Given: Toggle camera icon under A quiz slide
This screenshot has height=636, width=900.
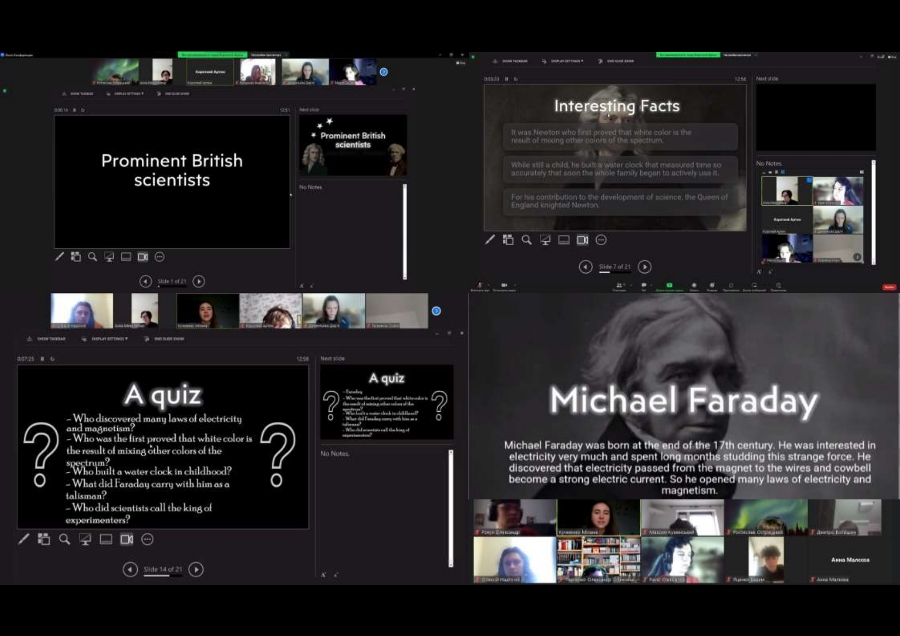Looking at the screenshot, I should (x=126, y=539).
